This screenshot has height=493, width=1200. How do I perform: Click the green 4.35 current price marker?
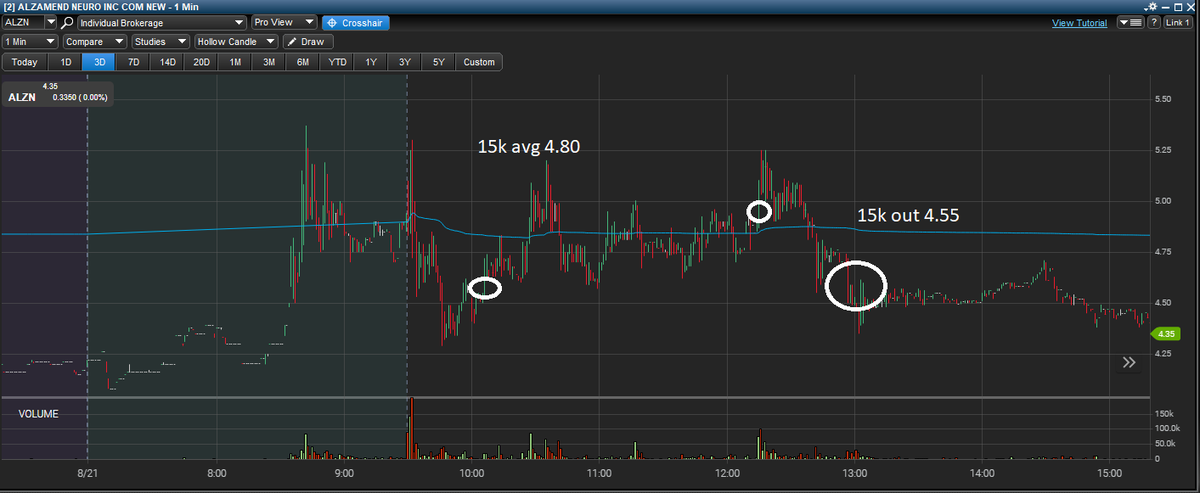tap(1167, 333)
